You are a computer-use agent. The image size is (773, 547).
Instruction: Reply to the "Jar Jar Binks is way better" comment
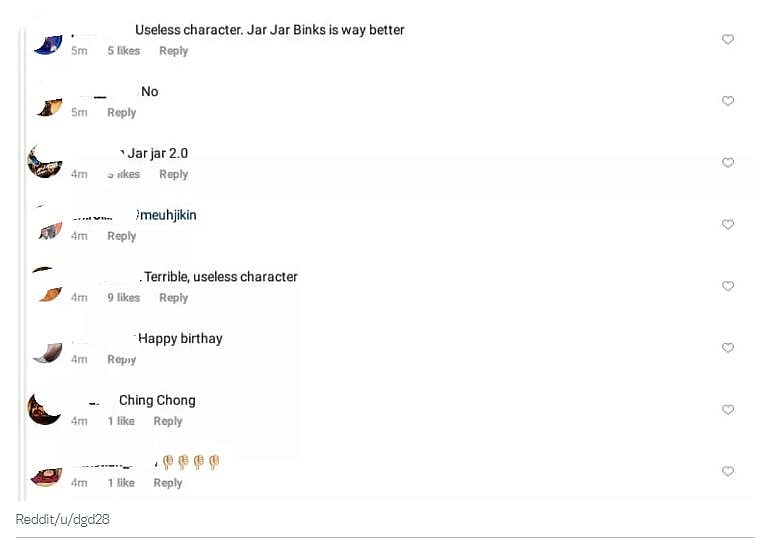click(173, 51)
